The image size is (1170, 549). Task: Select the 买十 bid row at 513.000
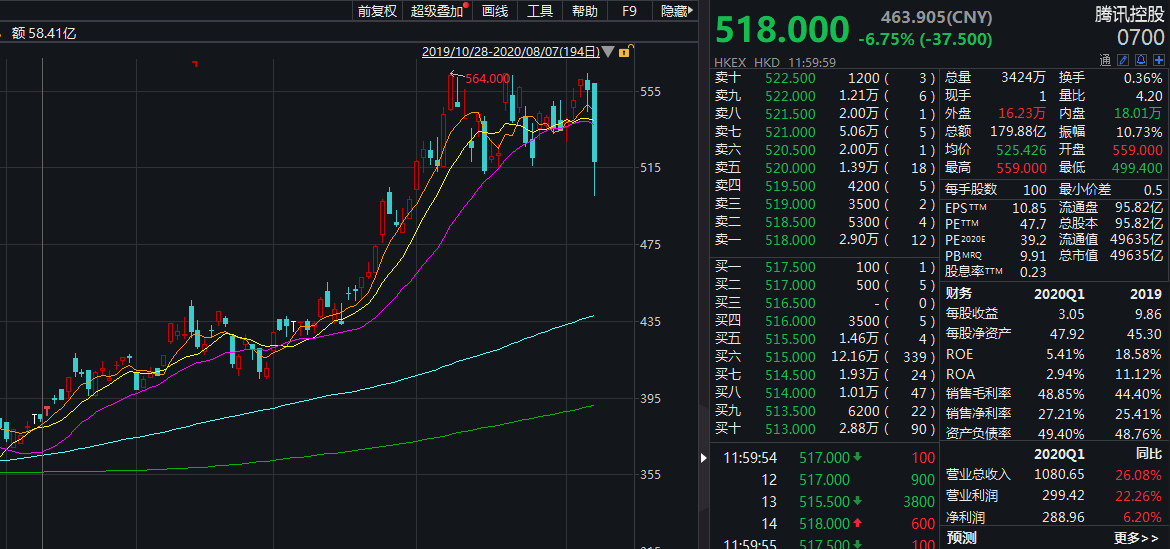(x=825, y=429)
